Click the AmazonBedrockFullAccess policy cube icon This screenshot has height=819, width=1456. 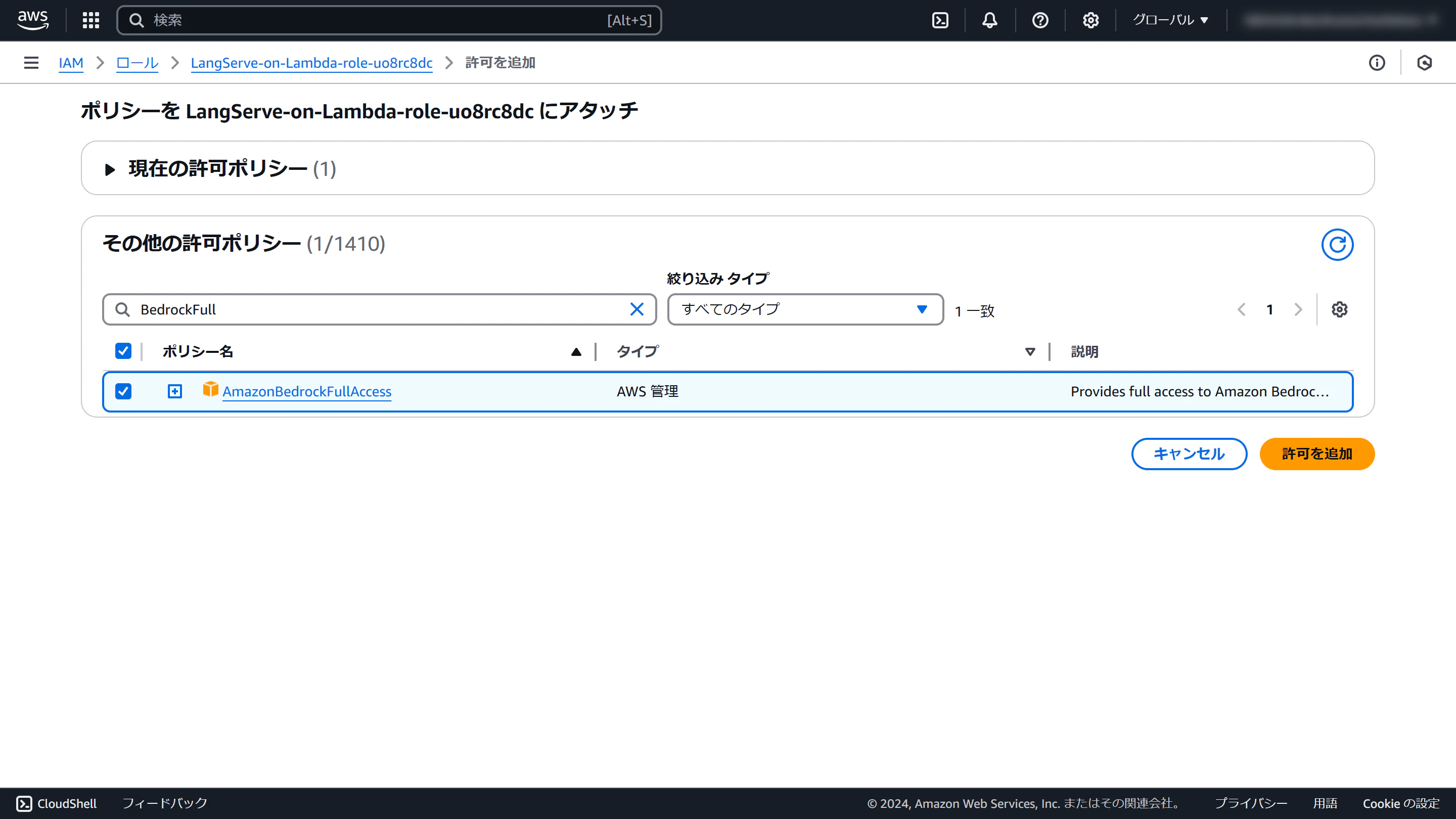pos(210,389)
